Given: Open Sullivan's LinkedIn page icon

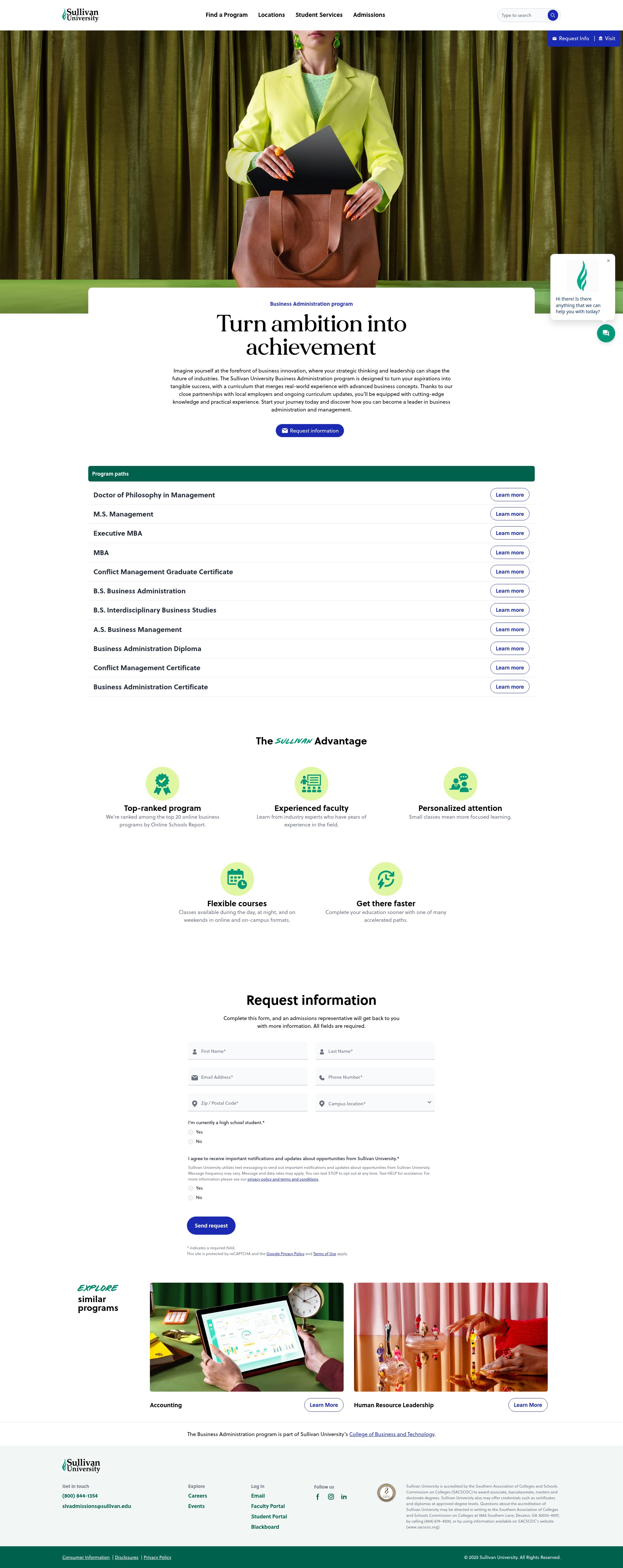Looking at the screenshot, I should coord(344,1497).
